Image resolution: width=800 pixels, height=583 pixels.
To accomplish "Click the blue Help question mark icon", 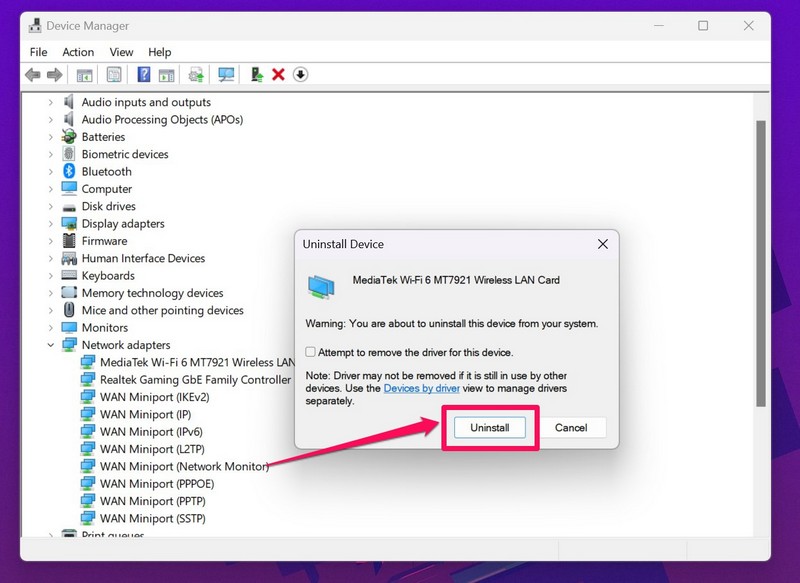I will point(144,75).
